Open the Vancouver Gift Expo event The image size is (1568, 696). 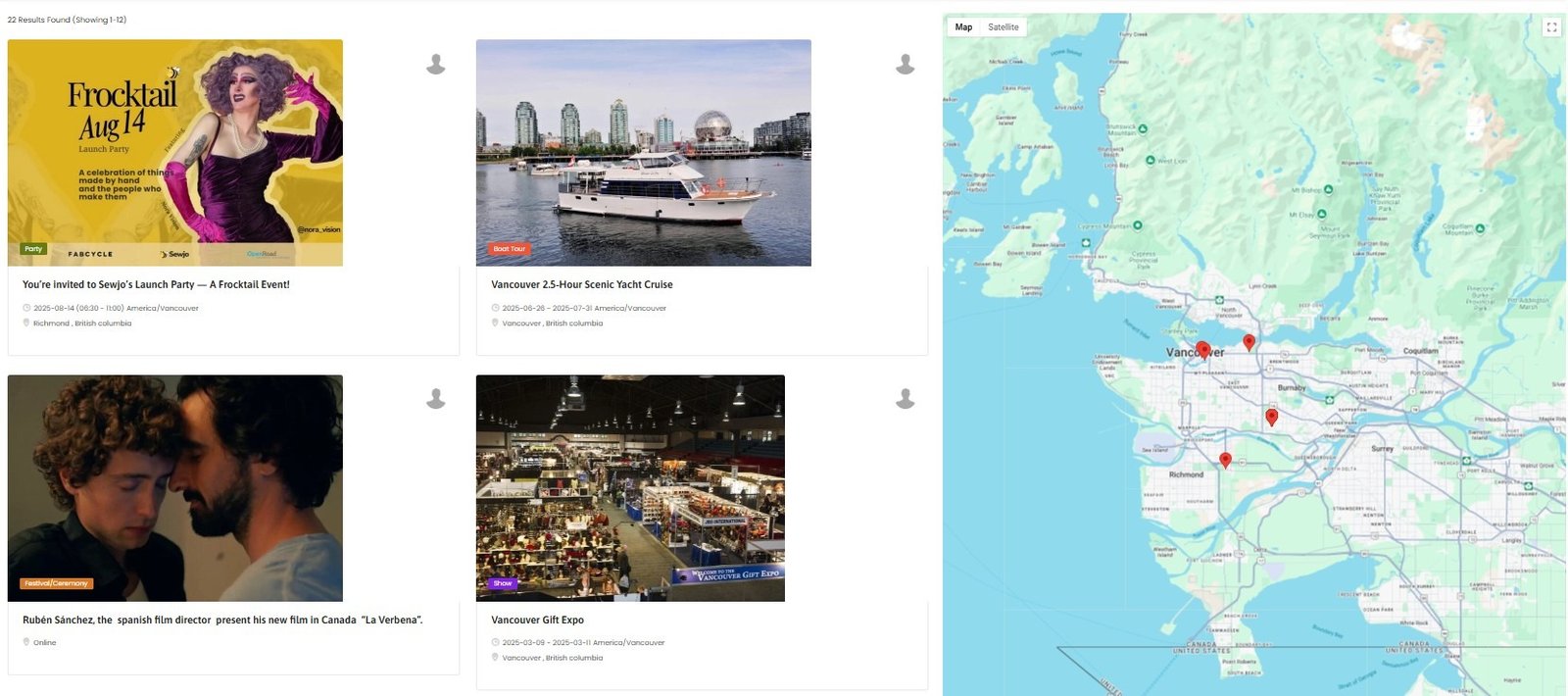pos(537,620)
